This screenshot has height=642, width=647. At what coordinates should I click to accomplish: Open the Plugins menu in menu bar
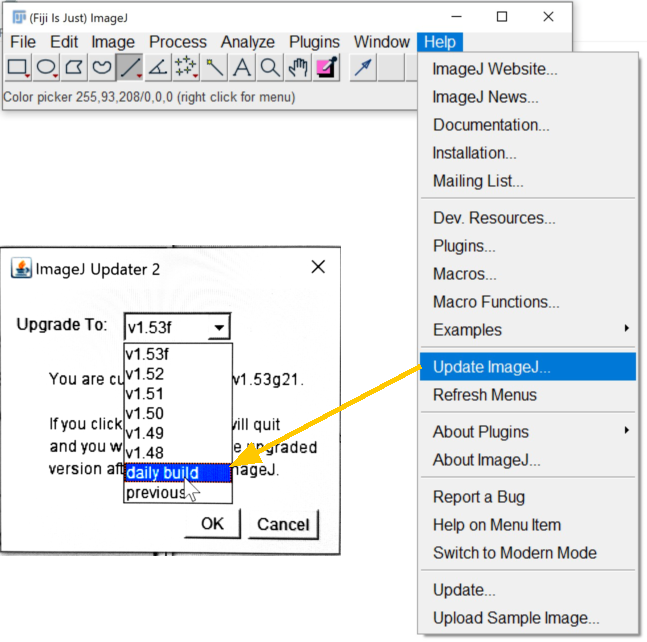pyautogui.click(x=314, y=42)
